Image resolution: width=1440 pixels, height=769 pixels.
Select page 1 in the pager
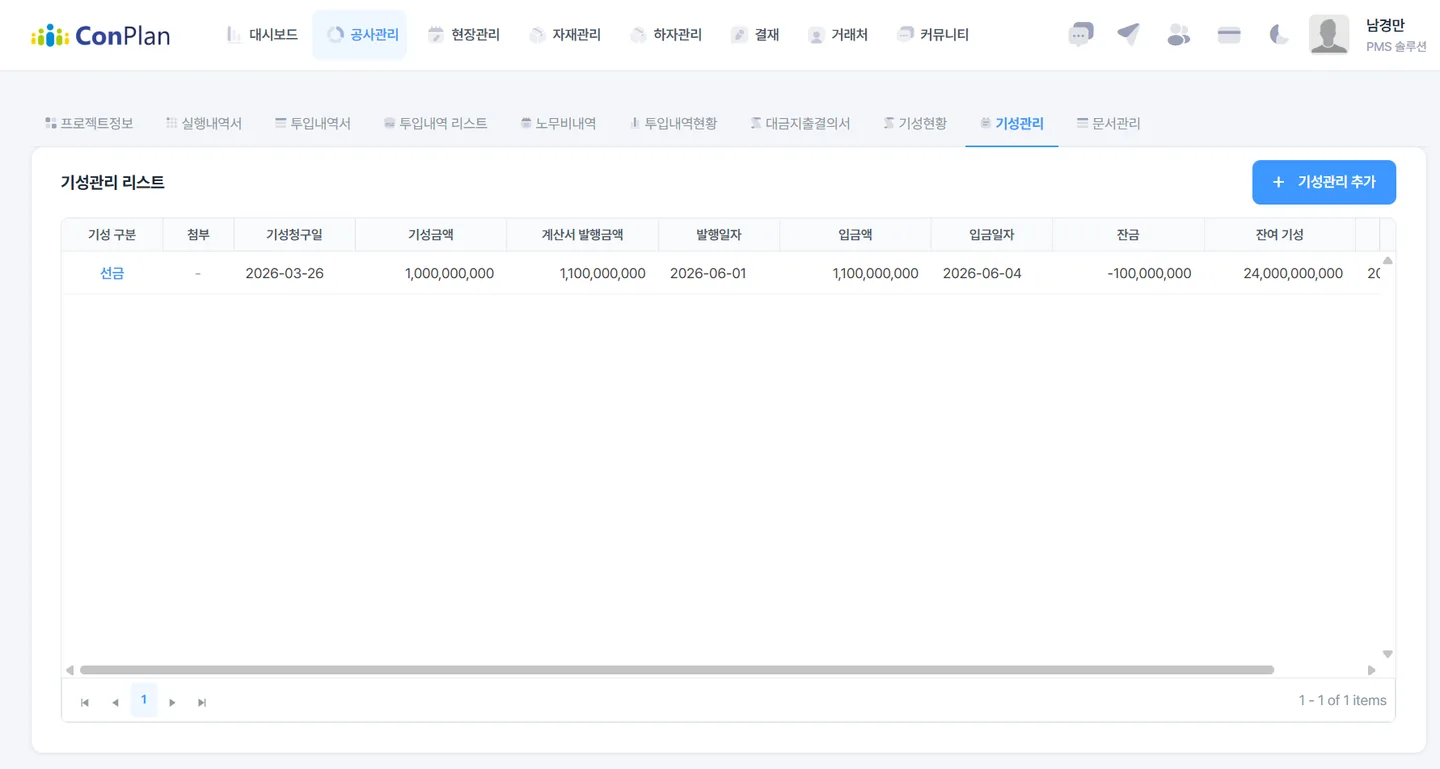click(144, 700)
